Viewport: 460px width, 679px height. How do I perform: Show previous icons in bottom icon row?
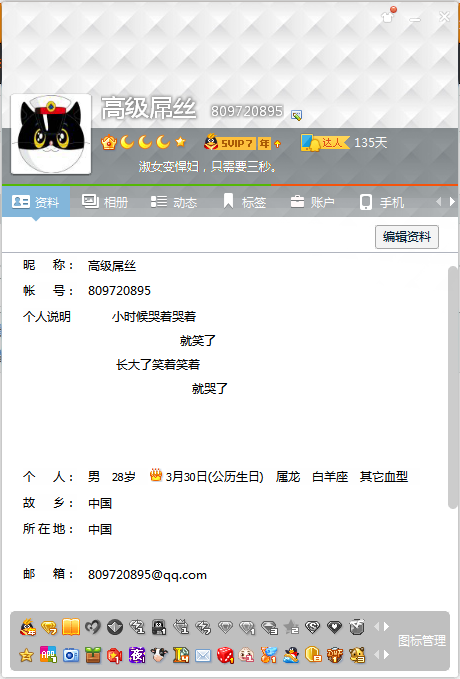pos(376,655)
